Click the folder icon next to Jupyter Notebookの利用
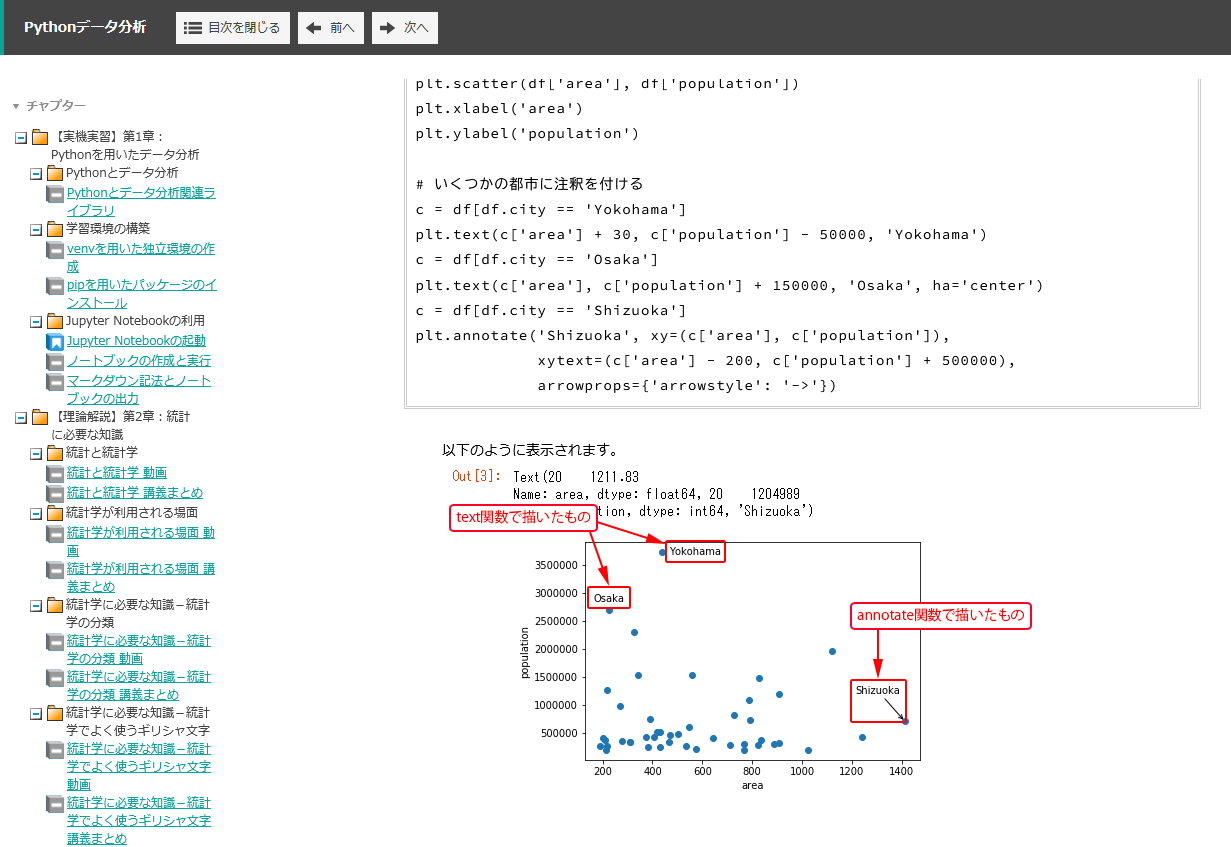The image size is (1231, 847). [55, 321]
